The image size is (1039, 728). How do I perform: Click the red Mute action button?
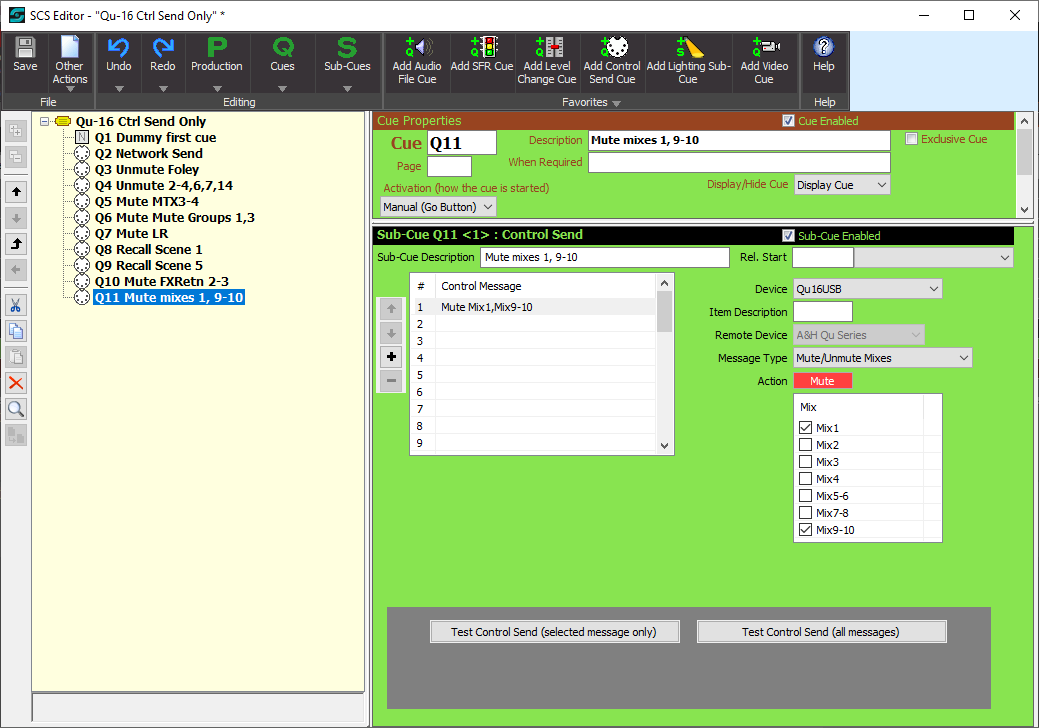[822, 381]
